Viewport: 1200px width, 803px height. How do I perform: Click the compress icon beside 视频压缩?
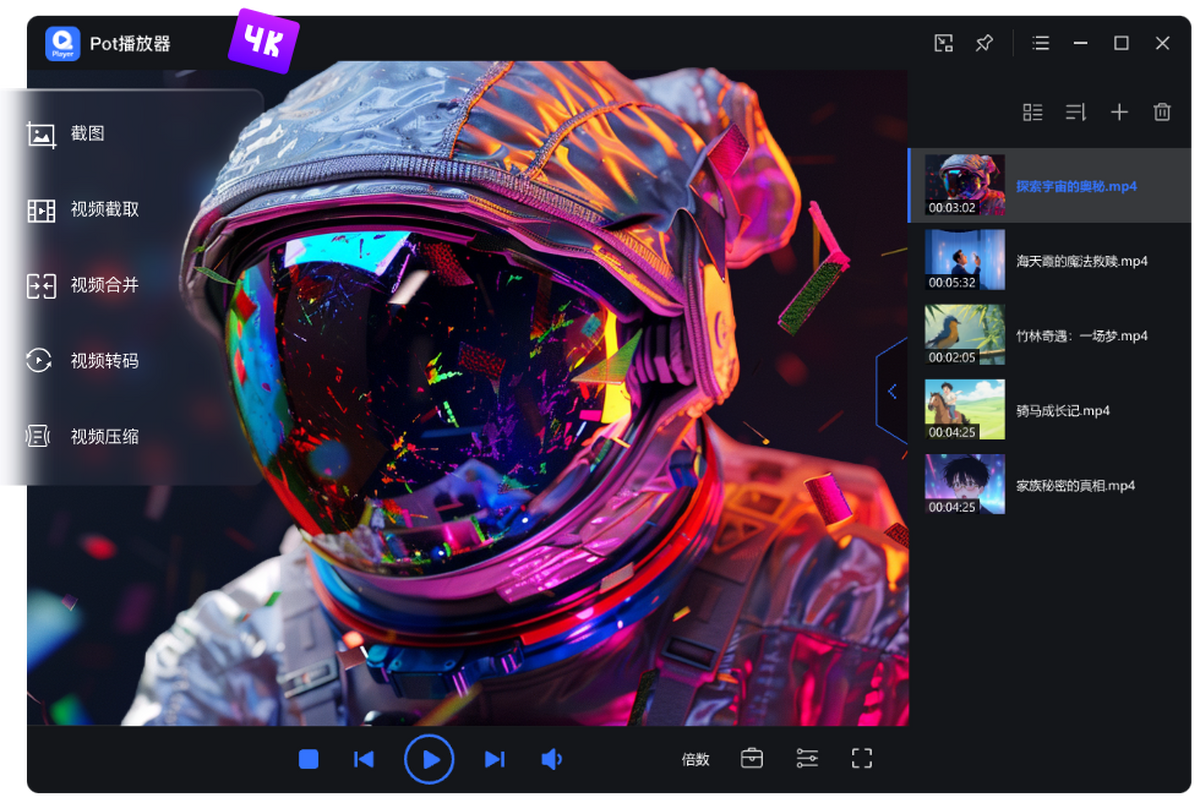[x=38, y=436]
